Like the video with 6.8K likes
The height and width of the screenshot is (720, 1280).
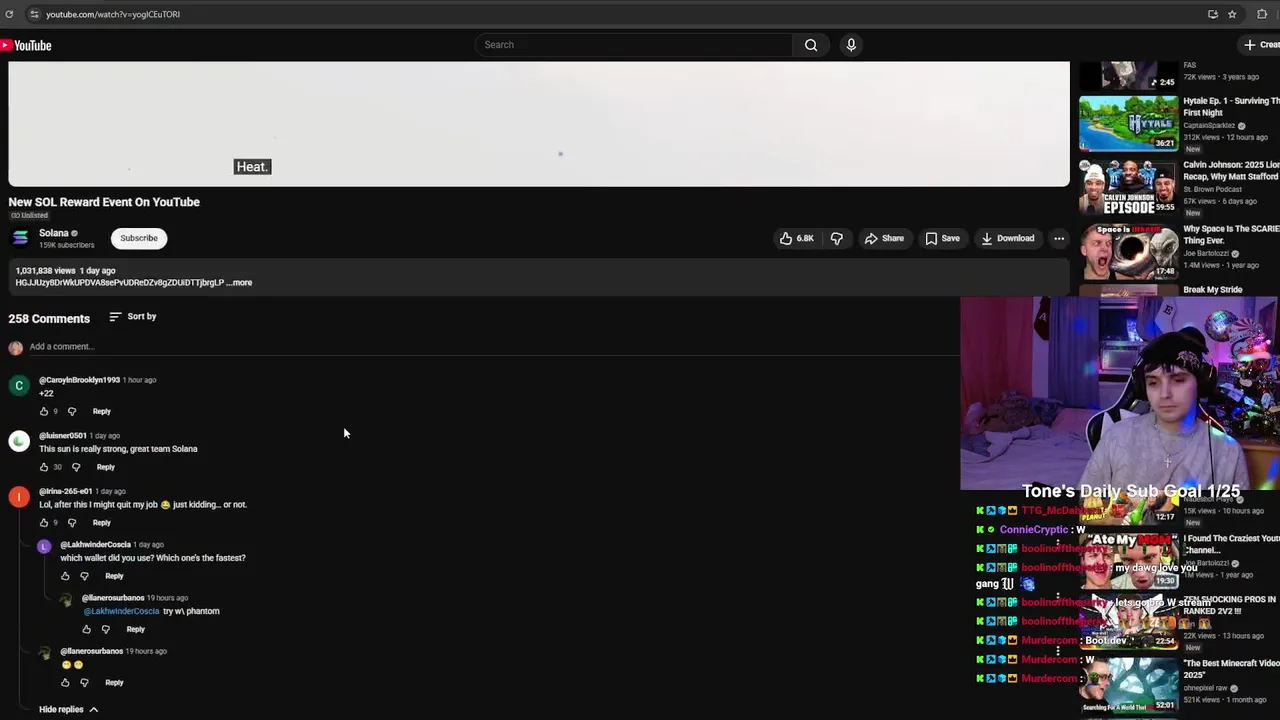tap(797, 238)
